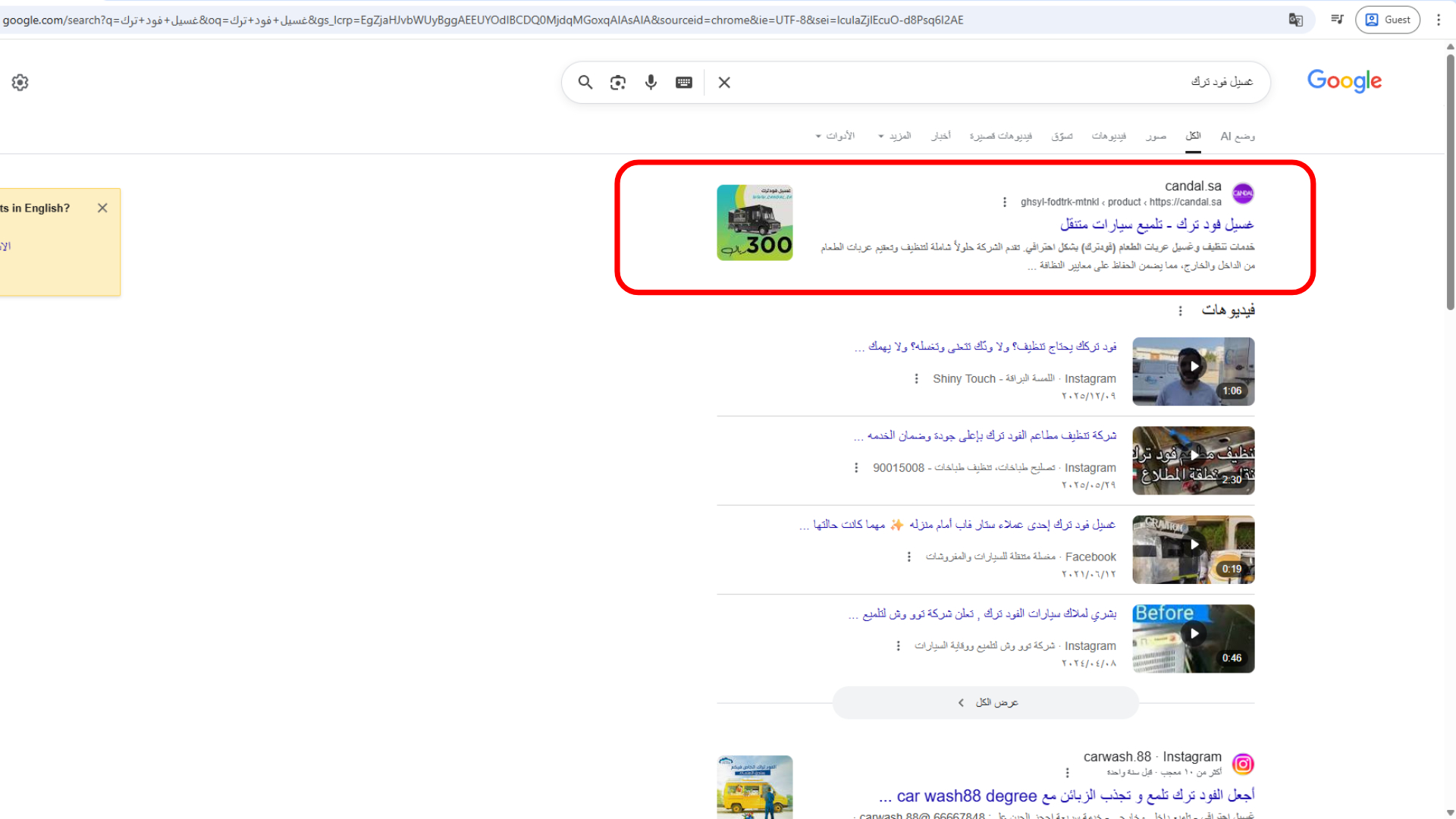Switch to the صور (Images) tab
This screenshot has height=819, width=1456.
(1156, 136)
